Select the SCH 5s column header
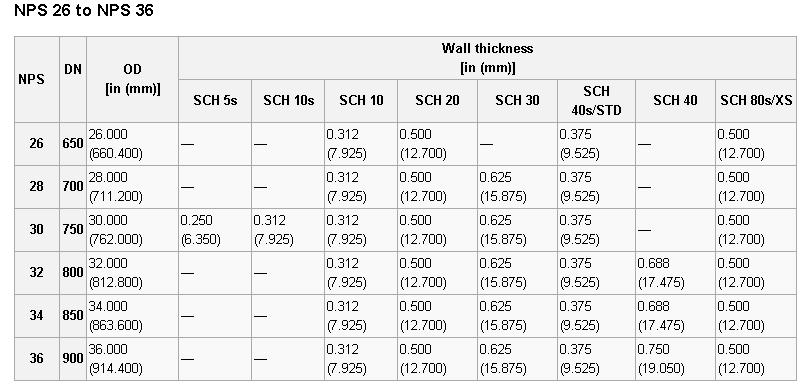The image size is (807, 390). click(x=215, y=101)
